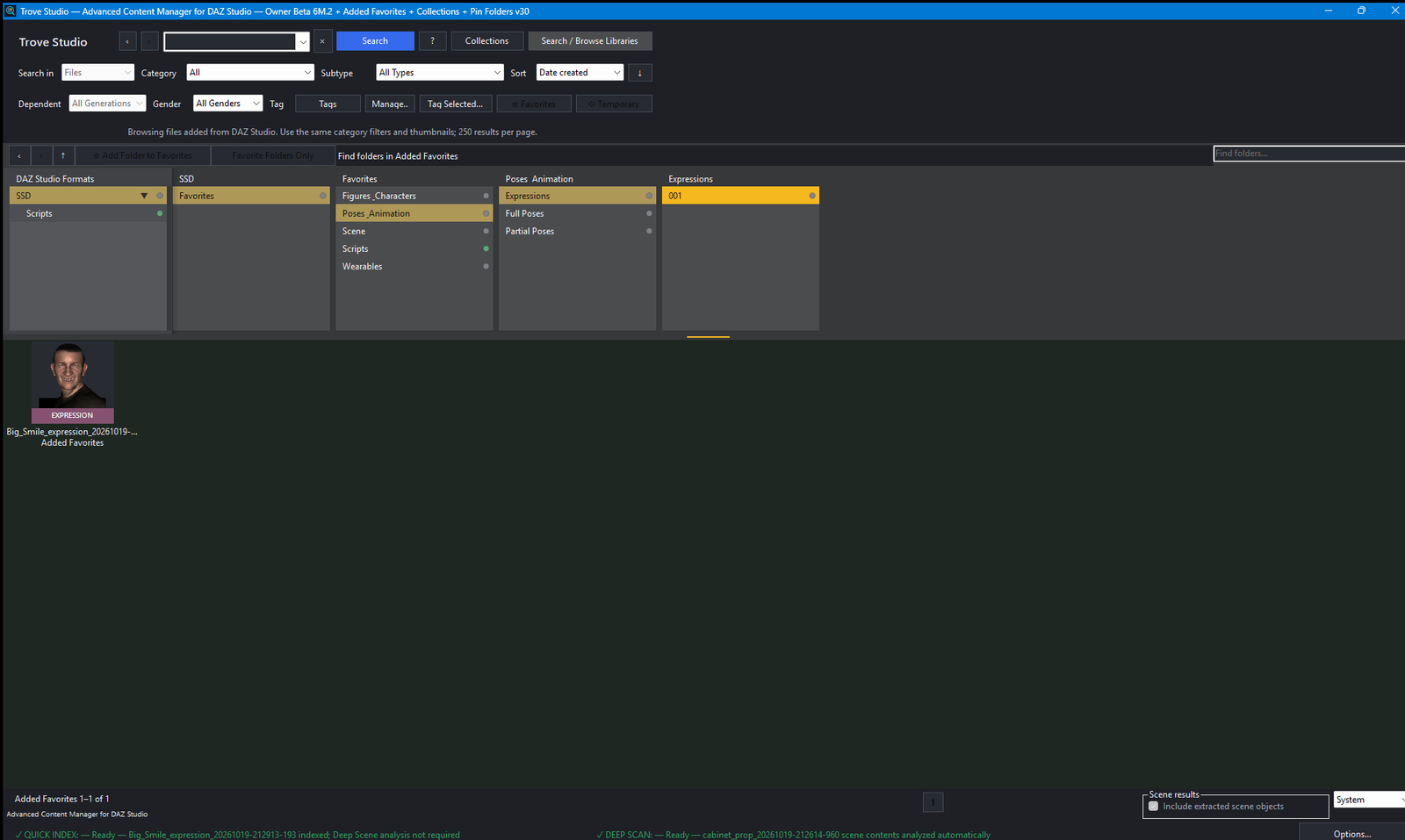Image resolution: width=1405 pixels, height=840 pixels.
Task: Go up one folder level
Action: [x=63, y=155]
